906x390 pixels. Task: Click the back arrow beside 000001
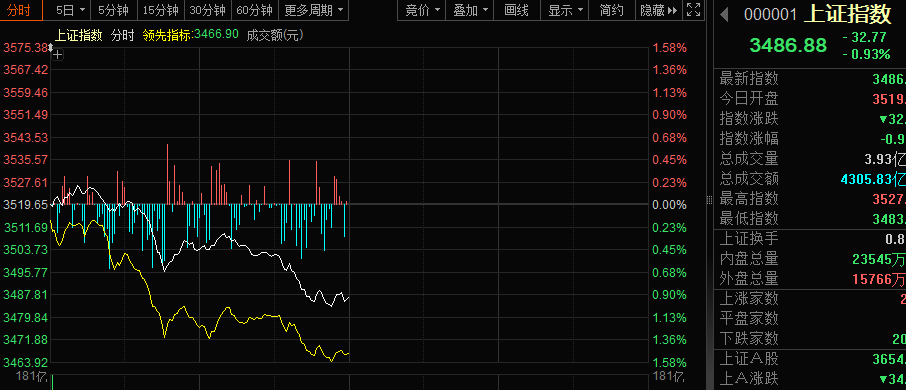point(724,14)
